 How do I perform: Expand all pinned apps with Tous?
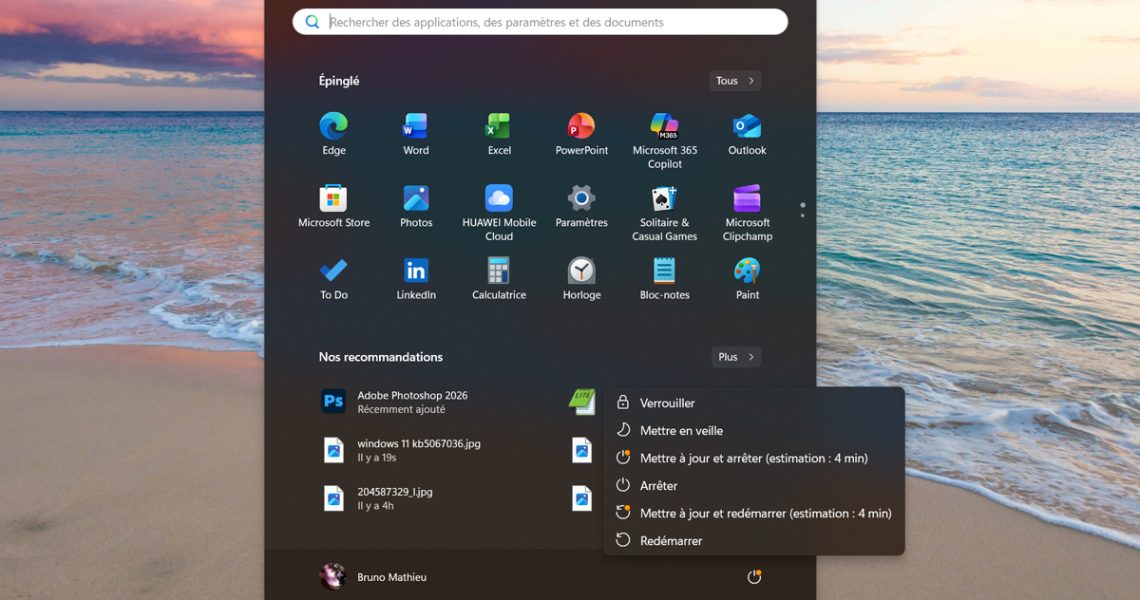coord(735,81)
